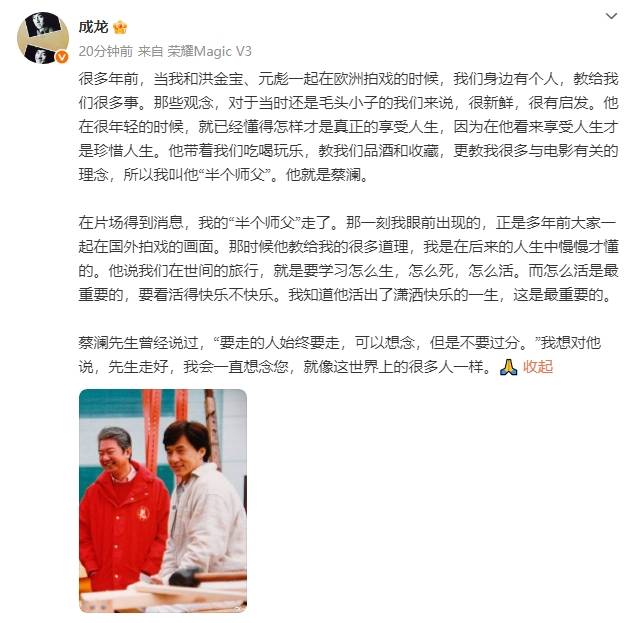The height and width of the screenshot is (623, 632).
Task: Click the upper portrait inside the avatar
Action: (42, 25)
